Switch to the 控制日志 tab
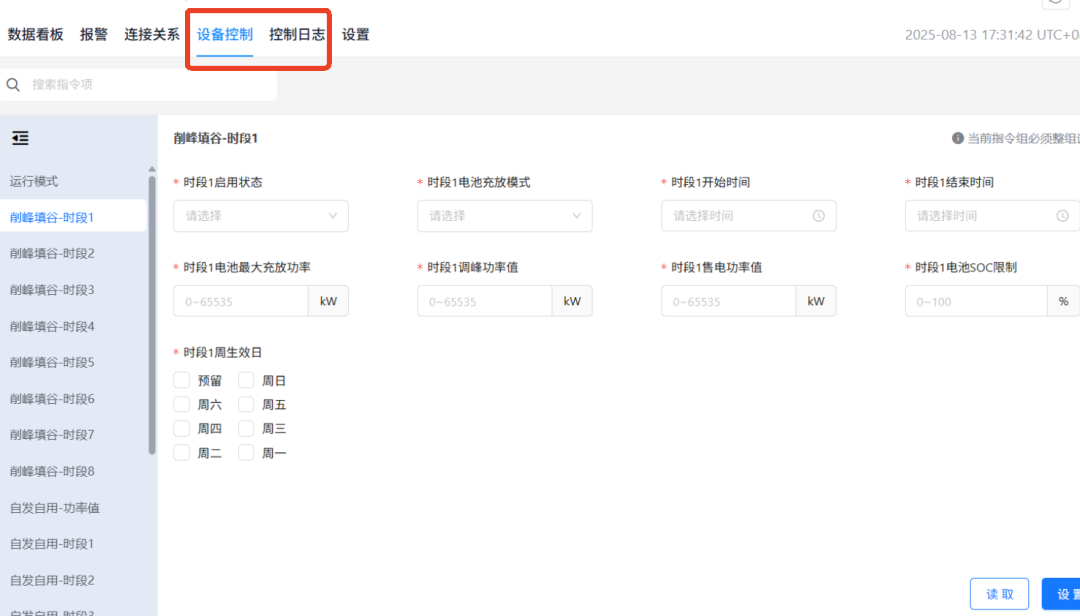Screen dimensions: 1080x616 pyautogui.click(x=297, y=34)
